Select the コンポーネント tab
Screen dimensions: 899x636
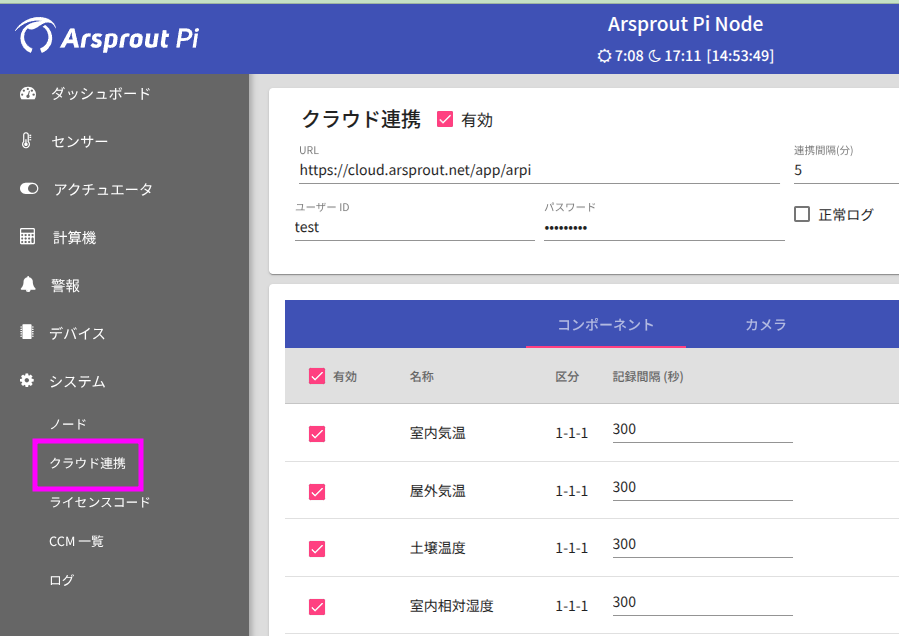click(605, 325)
